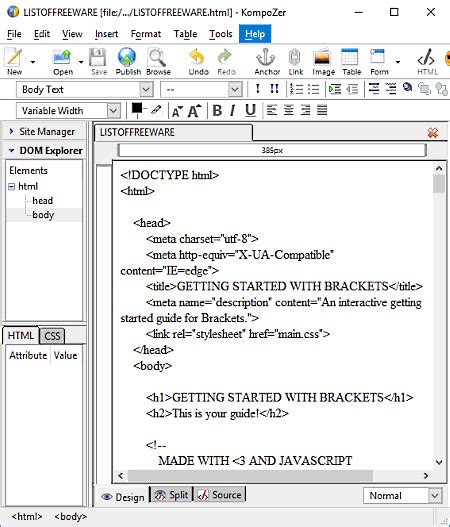
Task: Click the highlight color pencil icon
Action: [155, 109]
